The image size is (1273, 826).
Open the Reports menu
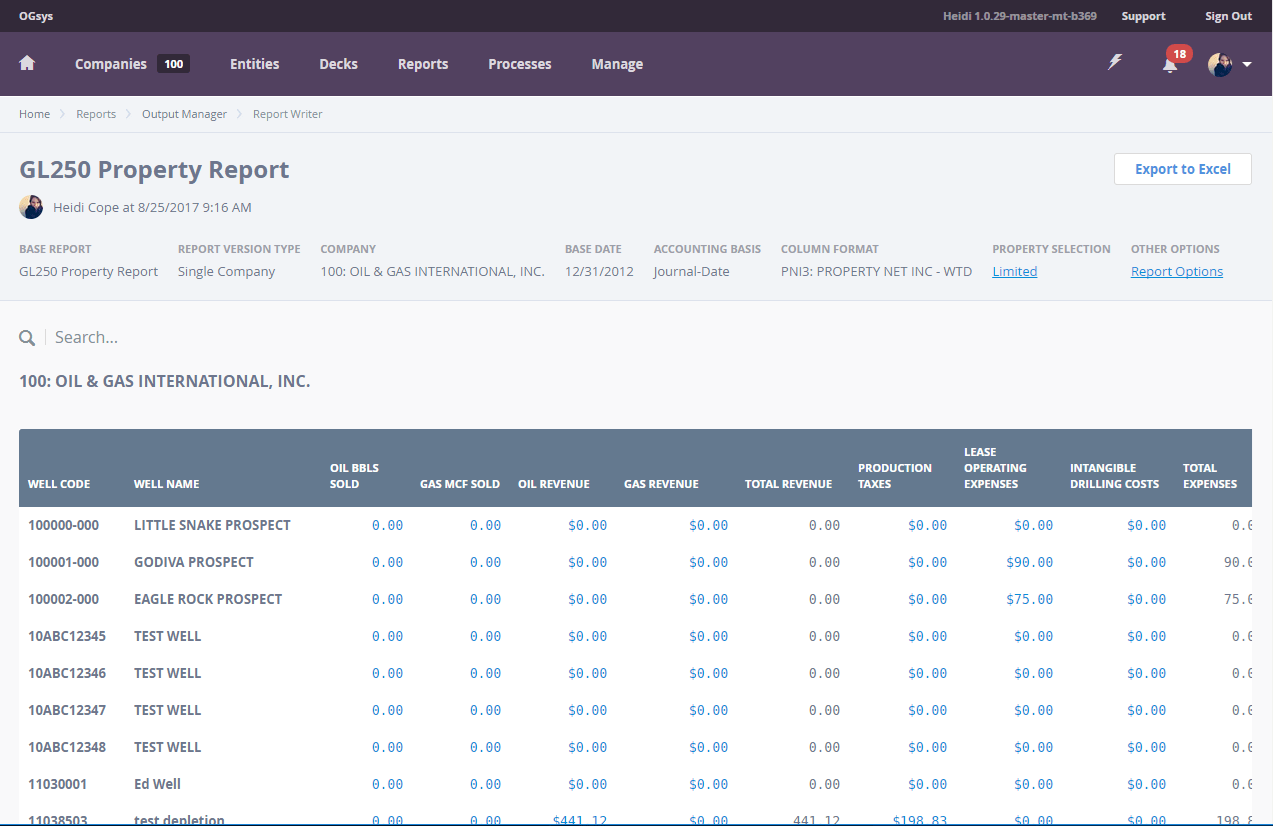pyautogui.click(x=423, y=64)
